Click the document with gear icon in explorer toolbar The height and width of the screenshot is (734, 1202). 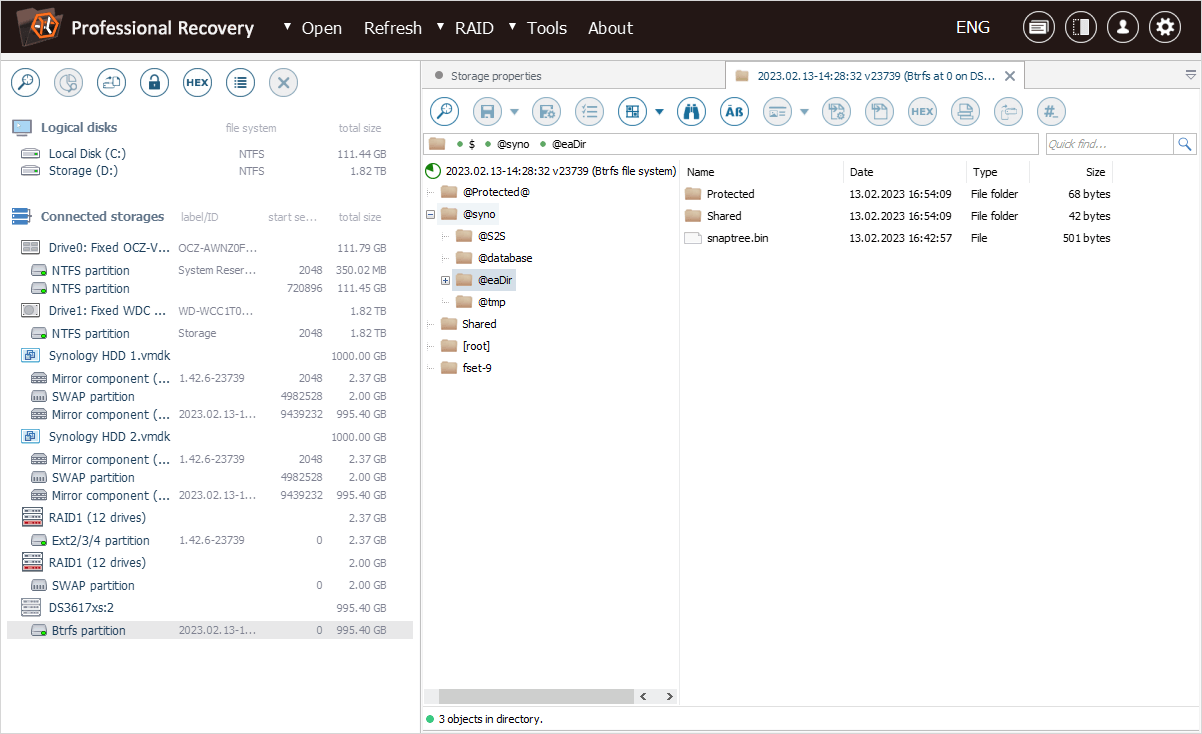click(x=836, y=112)
